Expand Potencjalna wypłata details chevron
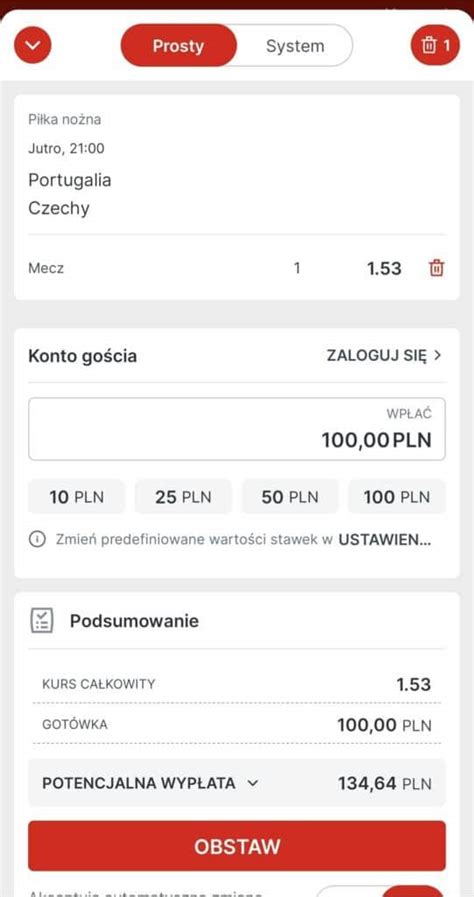Viewport: 474px width, 897px height. click(x=253, y=783)
